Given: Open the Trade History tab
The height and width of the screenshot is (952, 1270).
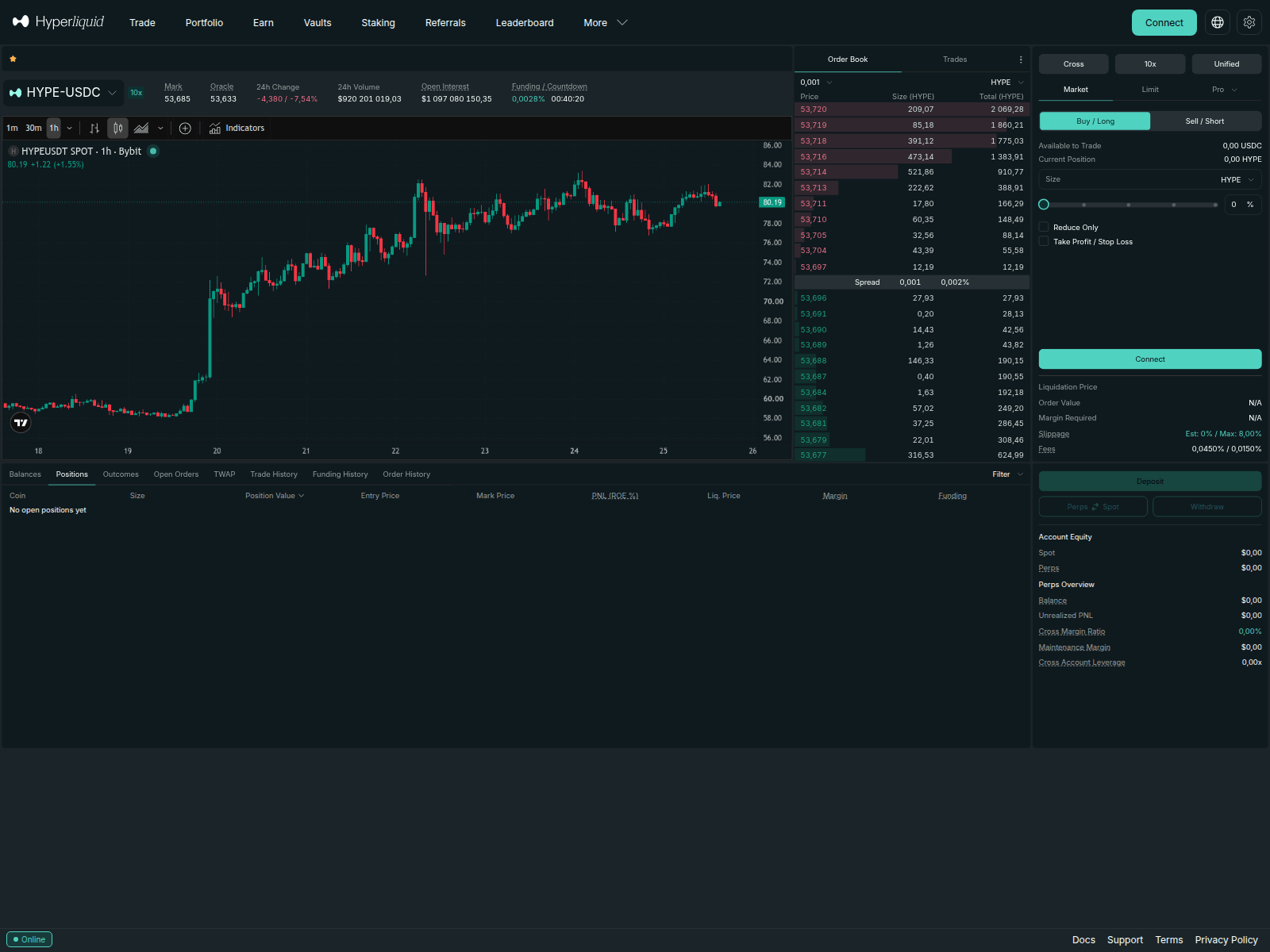Looking at the screenshot, I should (274, 474).
